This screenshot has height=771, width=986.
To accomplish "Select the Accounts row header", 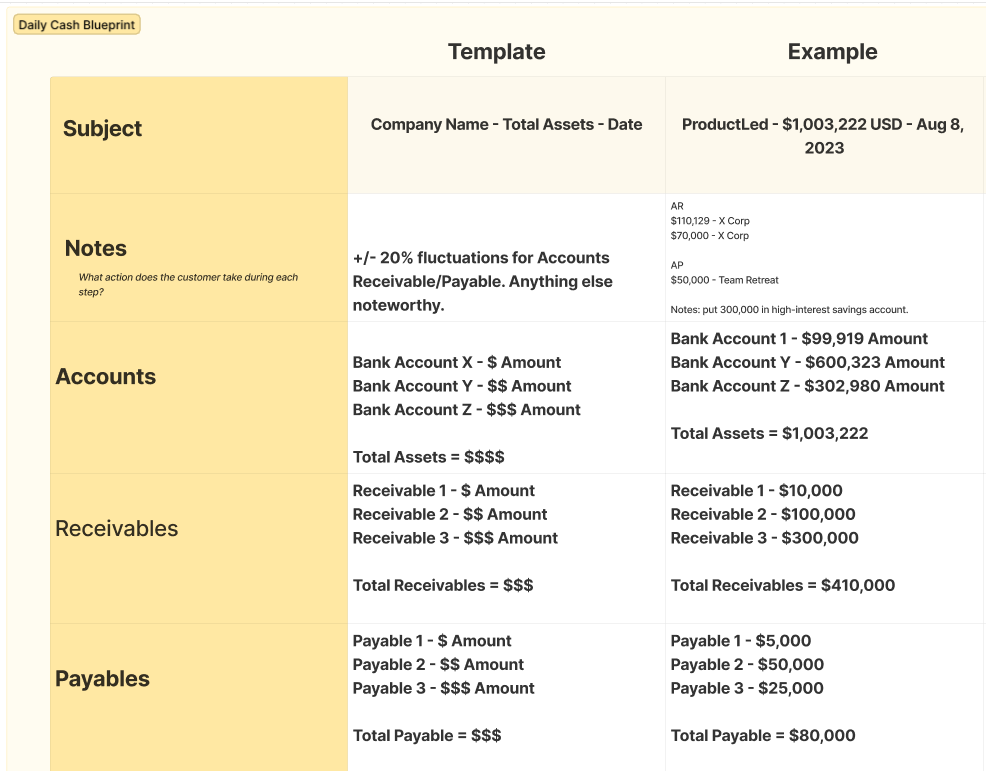I will [x=105, y=377].
